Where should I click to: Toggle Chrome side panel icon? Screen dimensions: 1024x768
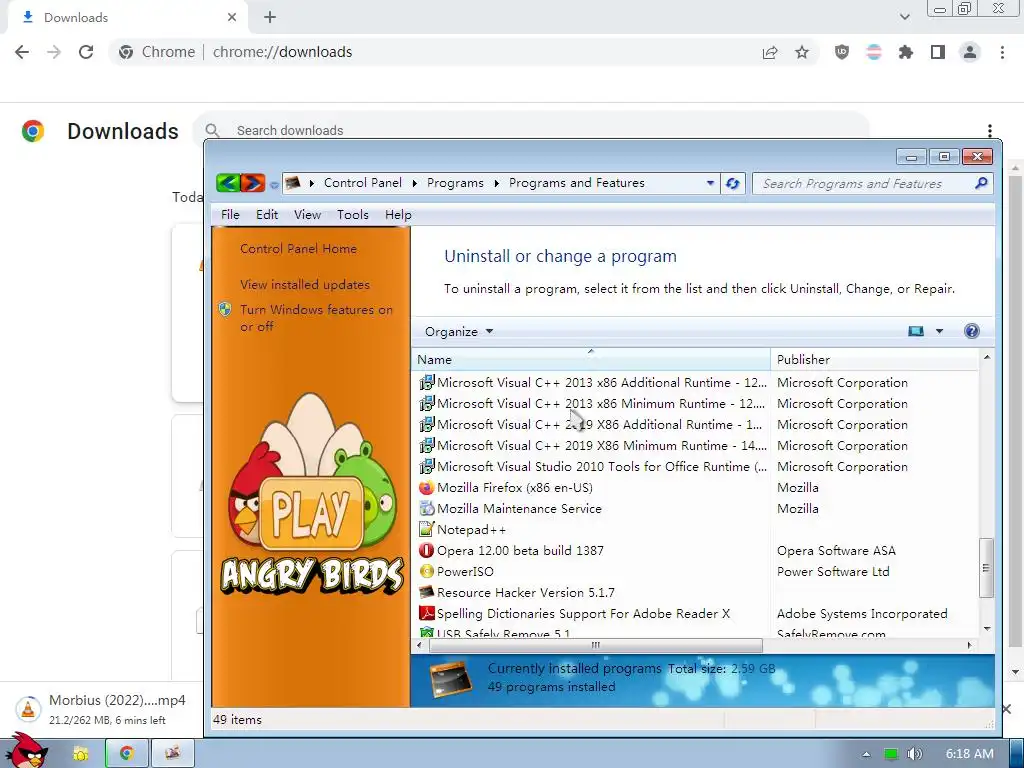pyautogui.click(x=938, y=52)
